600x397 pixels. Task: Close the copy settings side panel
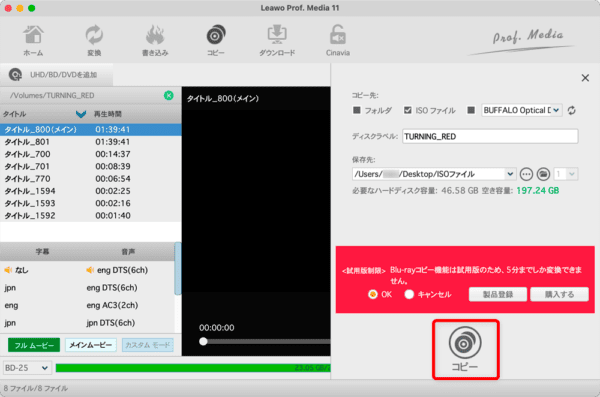tap(585, 78)
